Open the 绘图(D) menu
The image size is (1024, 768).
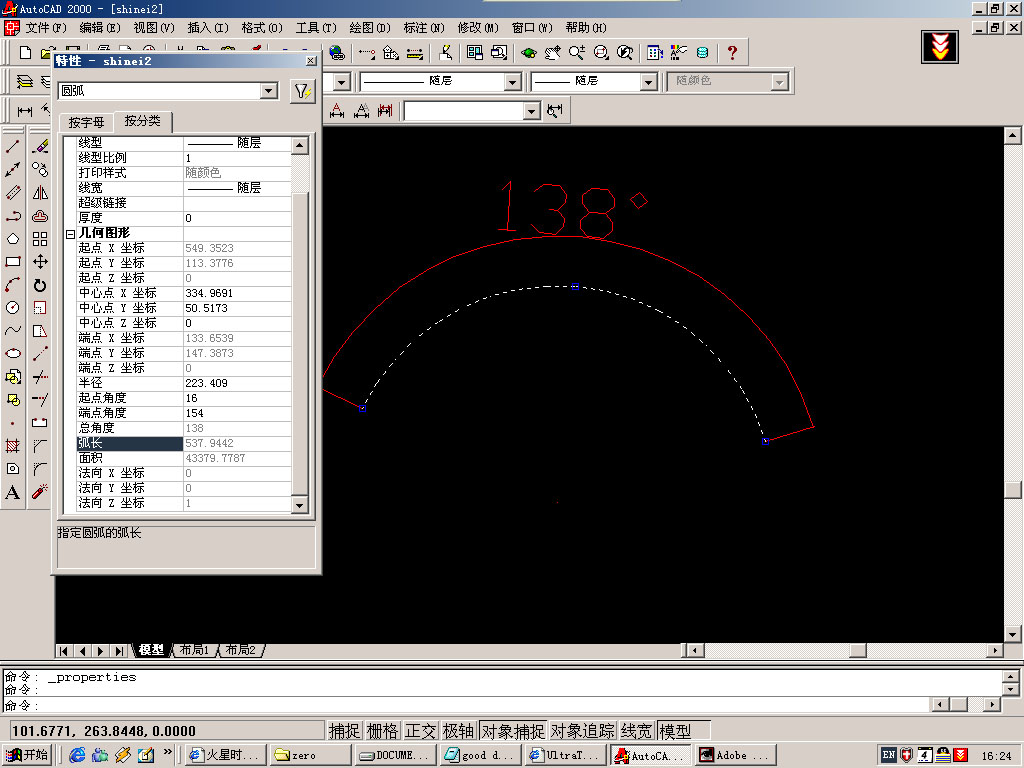370,27
